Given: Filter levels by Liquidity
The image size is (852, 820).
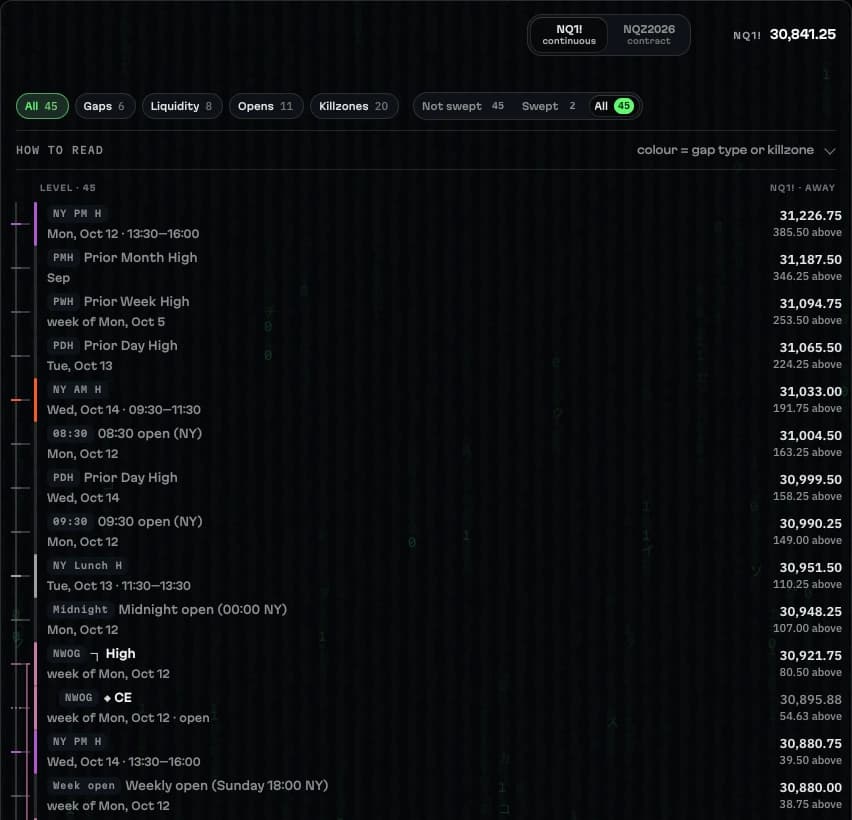Looking at the screenshot, I should [181, 106].
